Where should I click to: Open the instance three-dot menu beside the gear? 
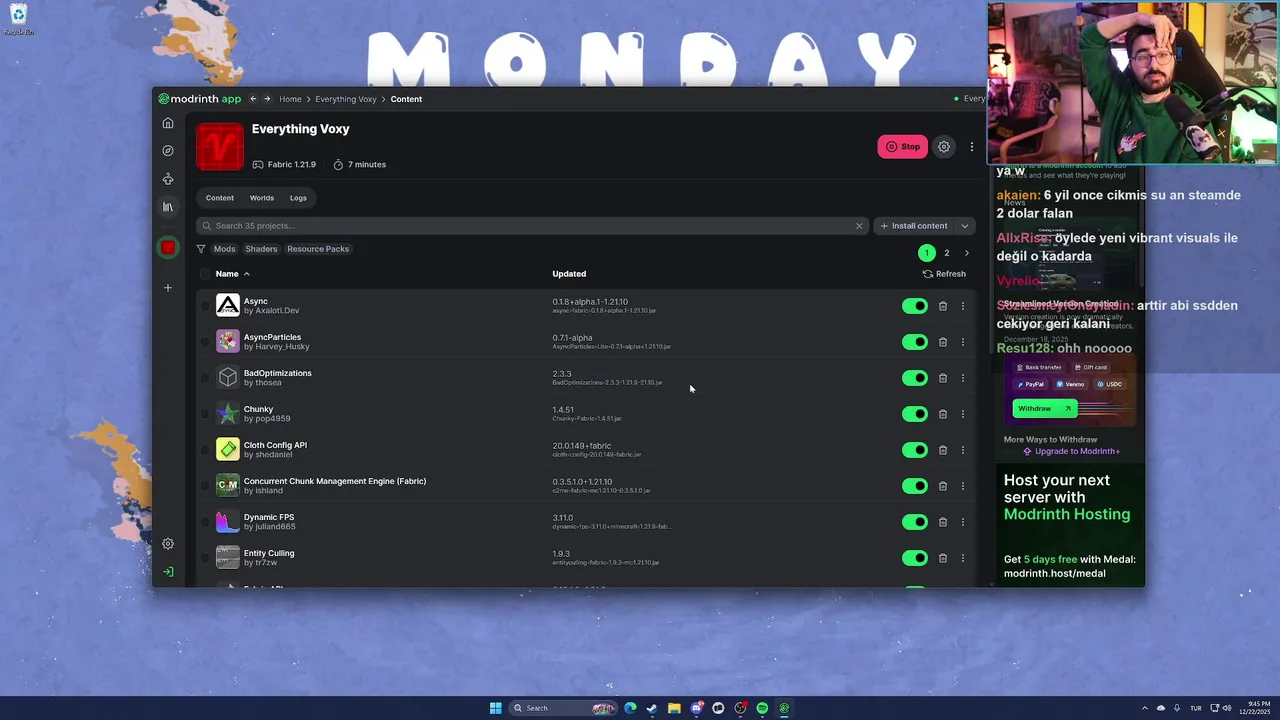(971, 147)
